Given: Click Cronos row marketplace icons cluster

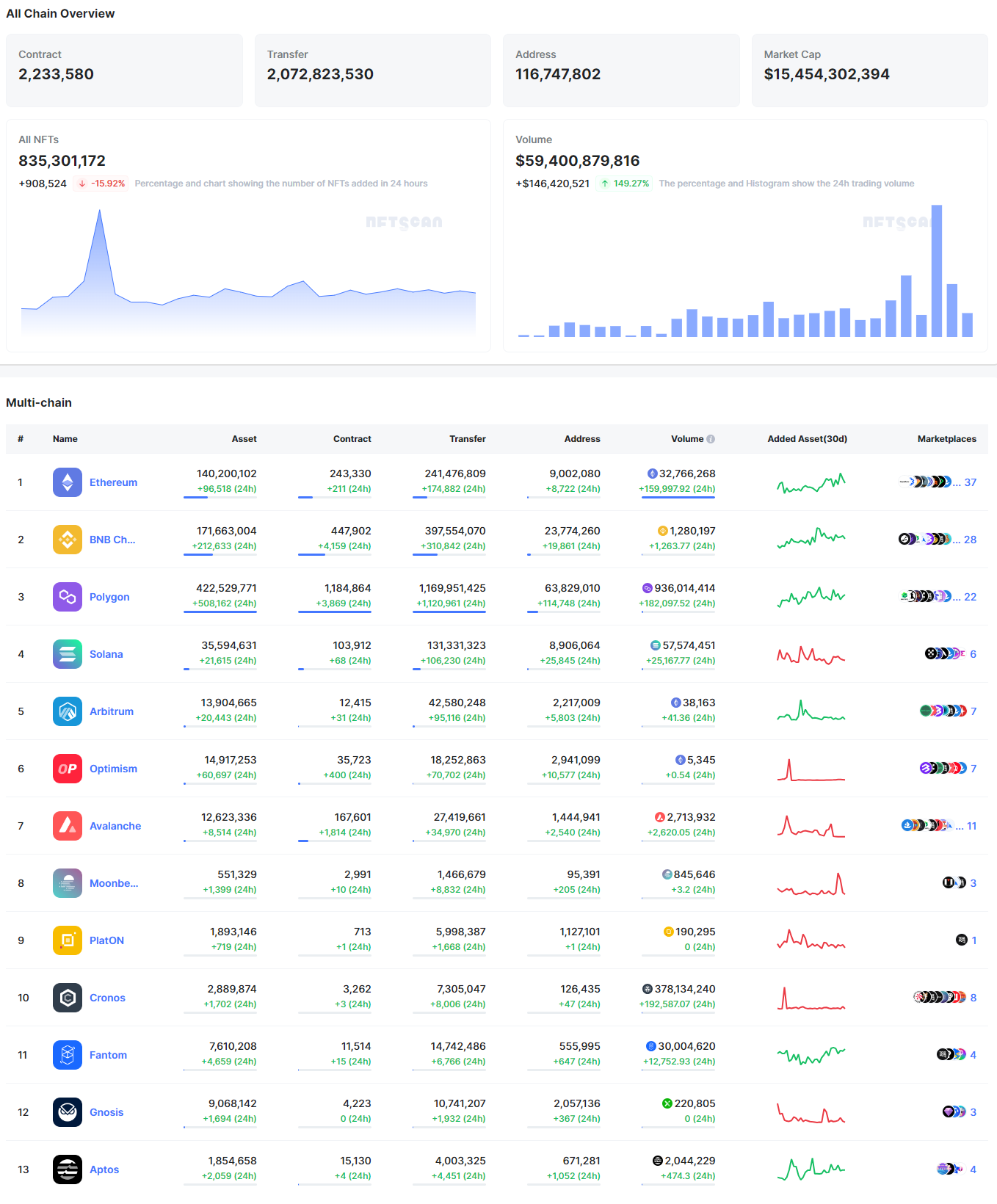Looking at the screenshot, I should [x=940, y=998].
